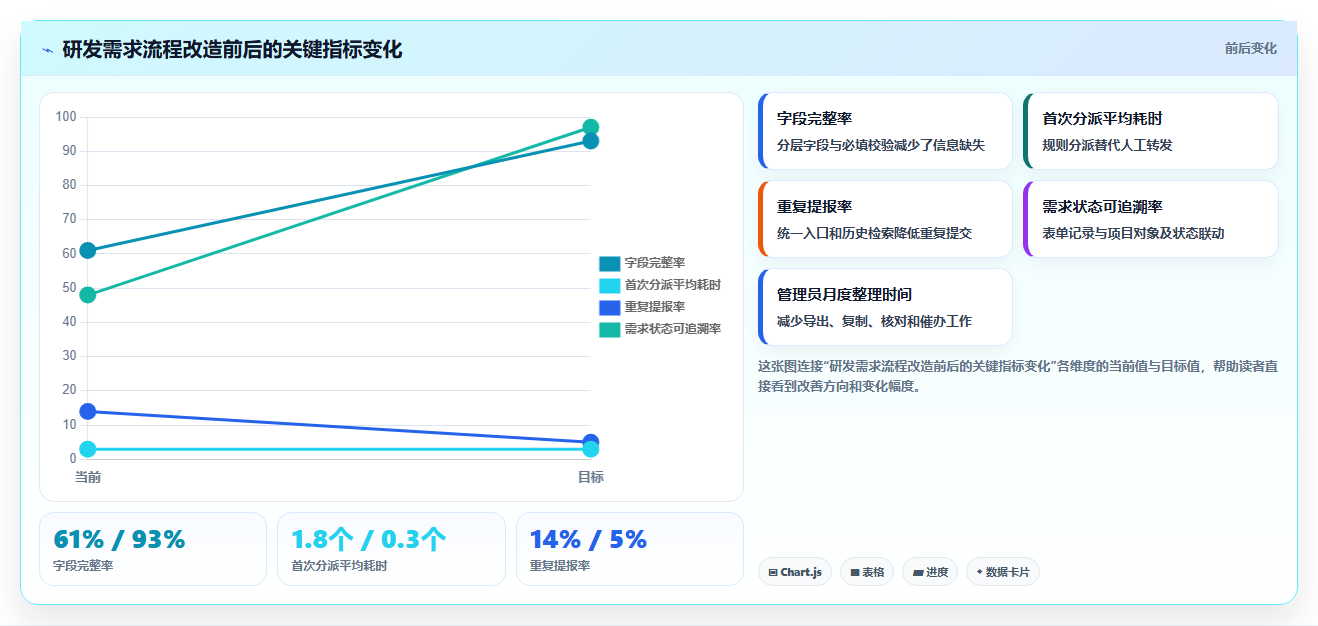Viewport: 1318px width, 626px height.
Task: Click 首次分派平均耗时 legend label text
Action: coord(672,285)
